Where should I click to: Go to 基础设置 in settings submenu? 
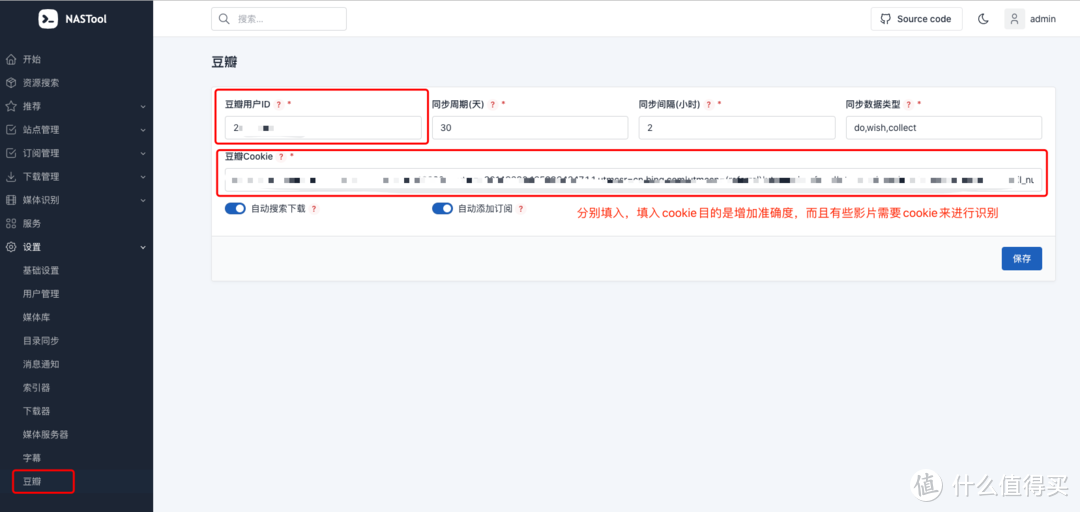tap(41, 271)
